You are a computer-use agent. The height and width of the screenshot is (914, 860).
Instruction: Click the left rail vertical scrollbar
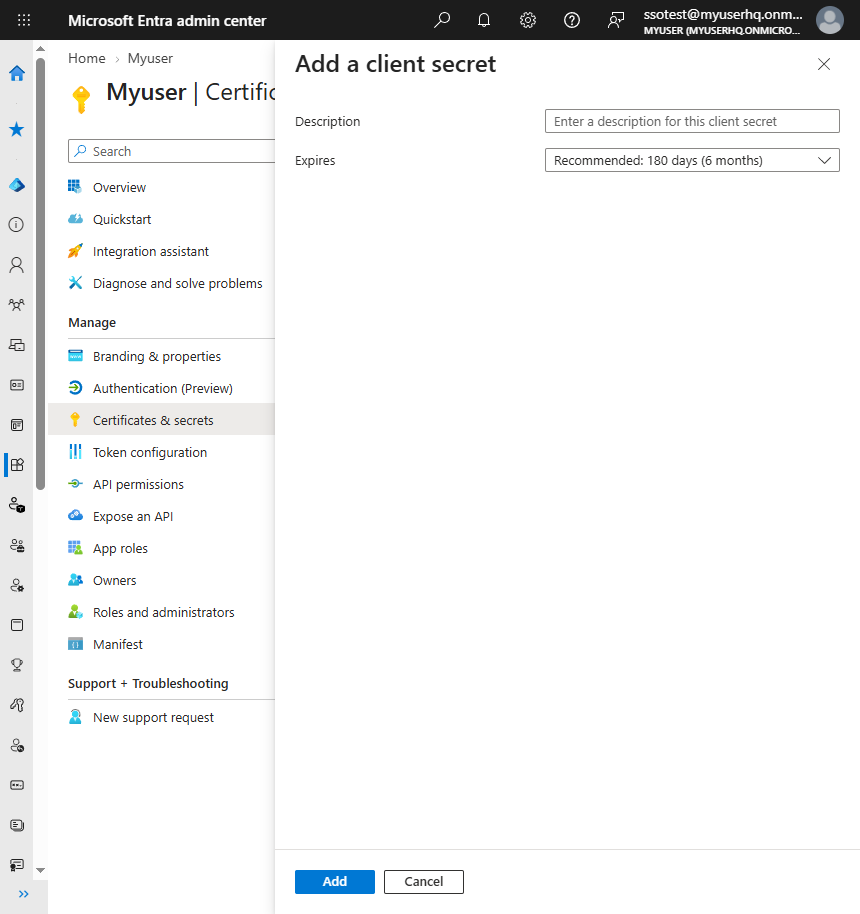pos(40,274)
